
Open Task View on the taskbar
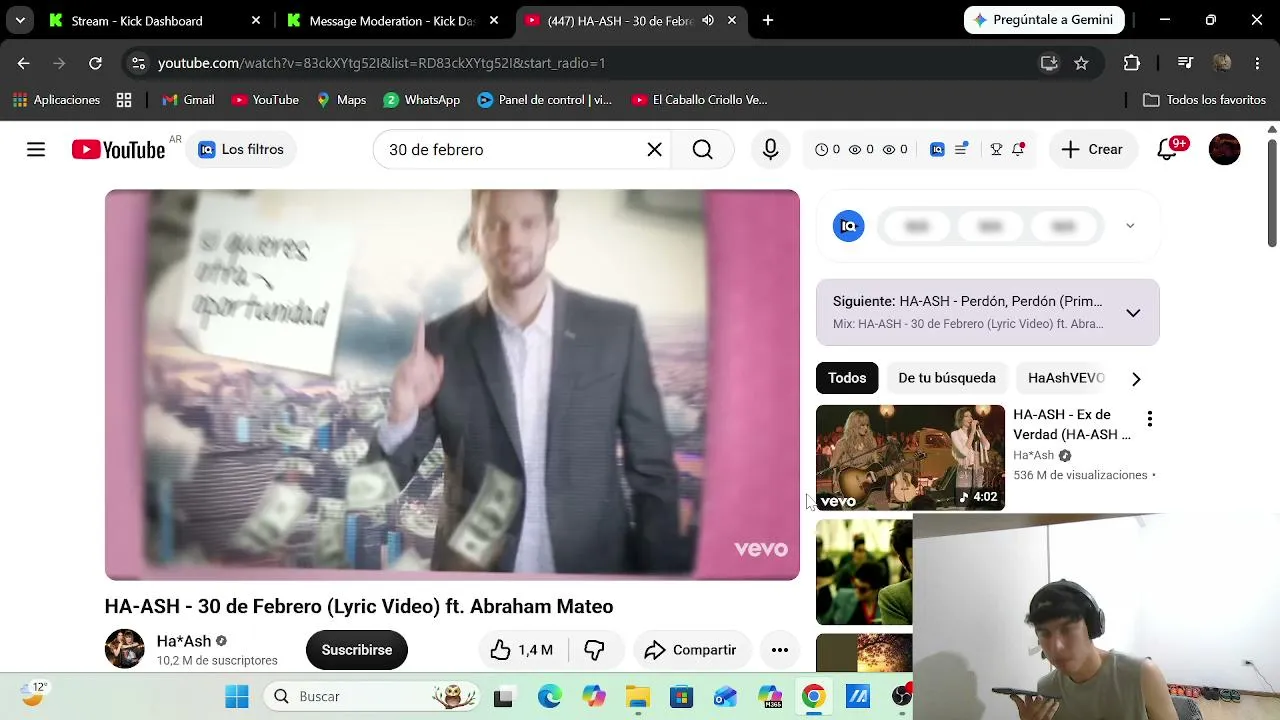pos(503,697)
